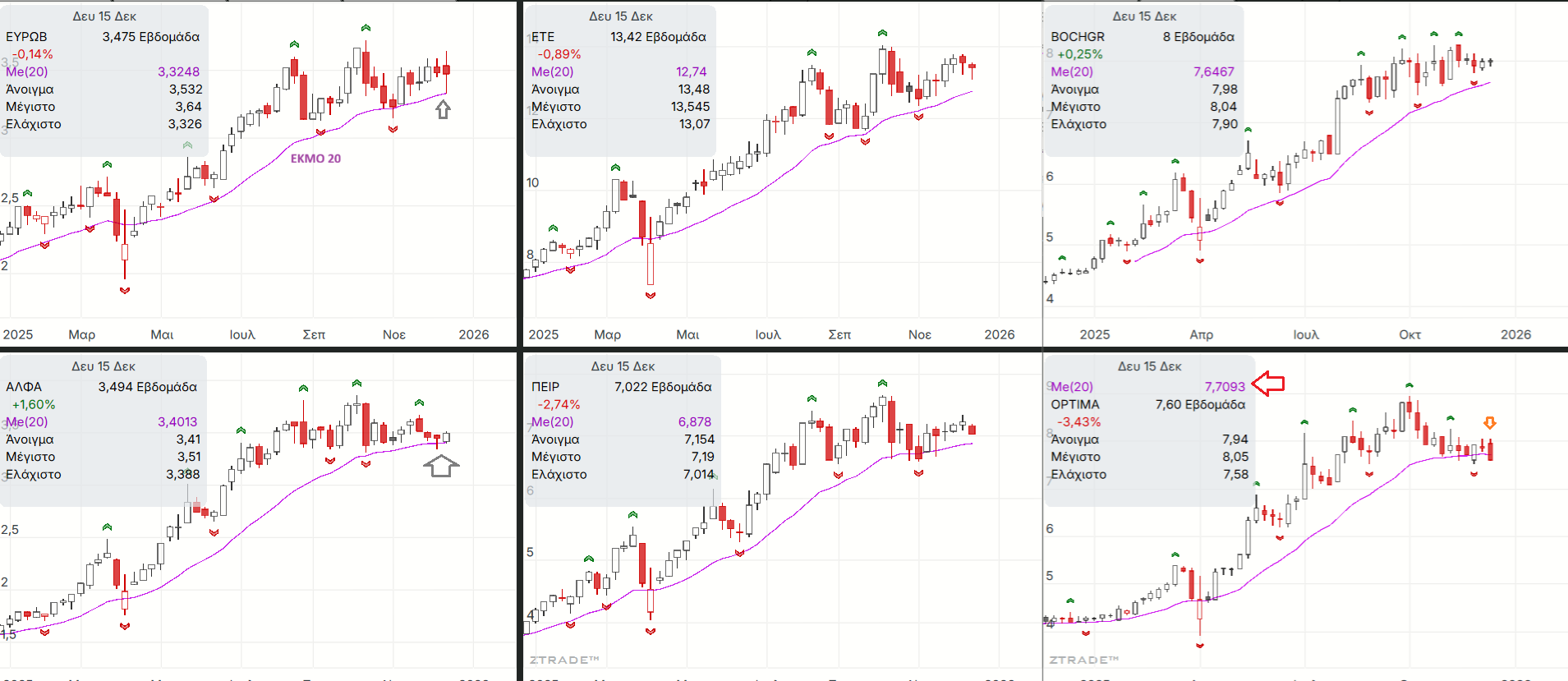Click the Οκτ label on BOCHGR time axis

(x=1409, y=334)
